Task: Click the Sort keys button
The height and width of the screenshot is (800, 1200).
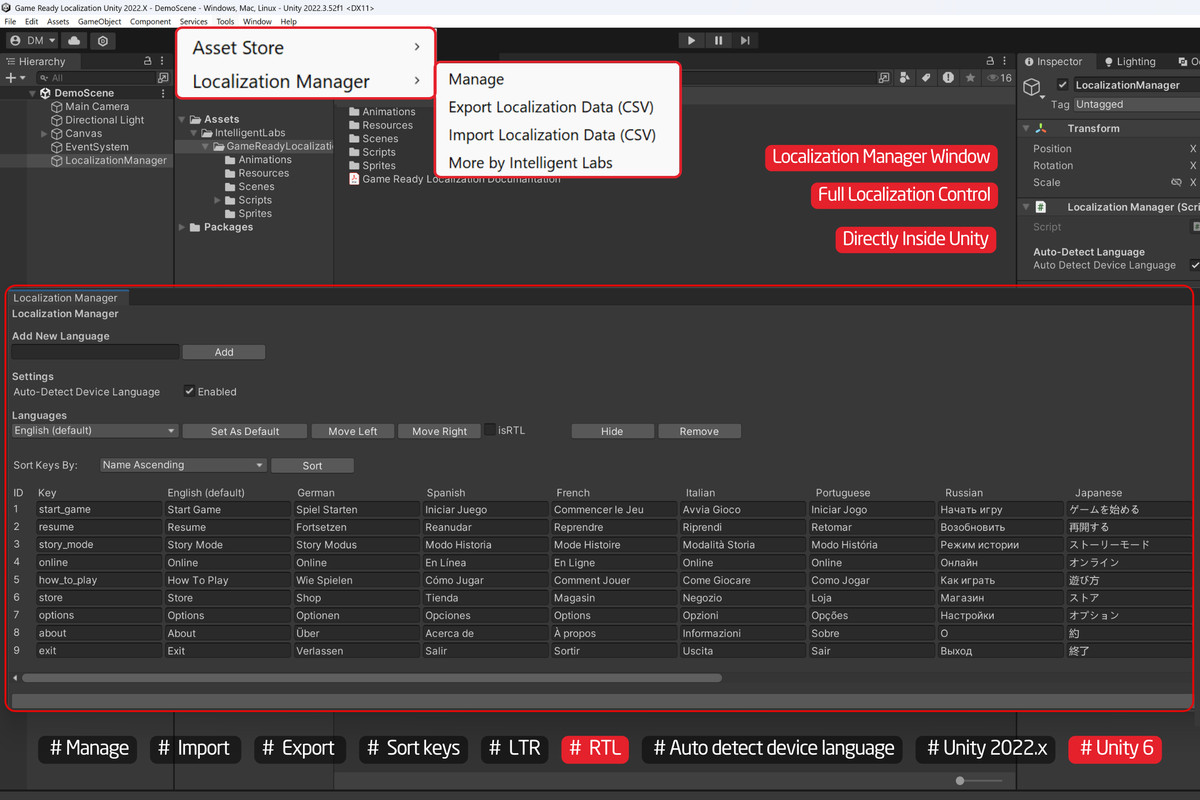Action: click(312, 465)
